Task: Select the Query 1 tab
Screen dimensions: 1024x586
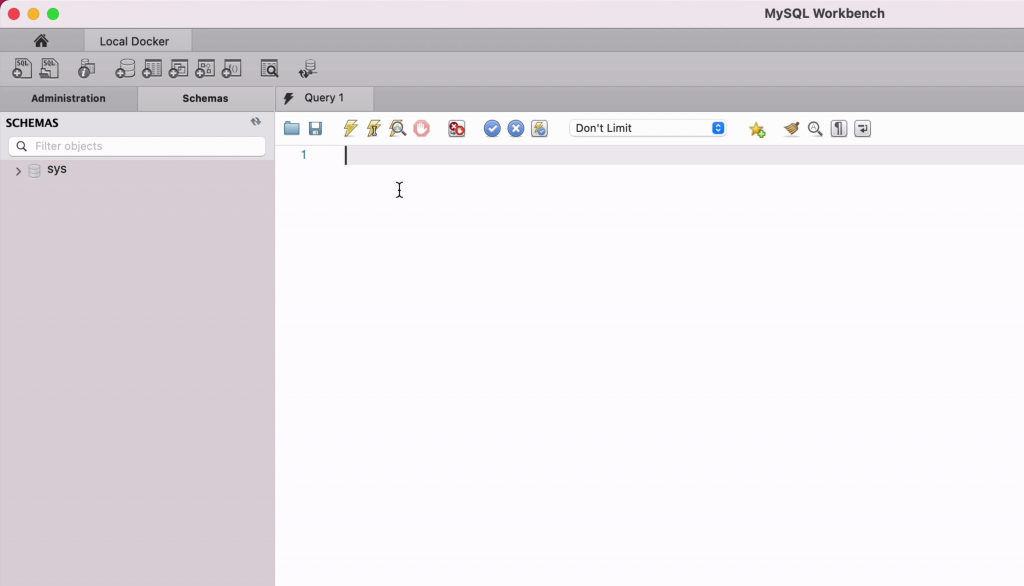Action: (324, 98)
